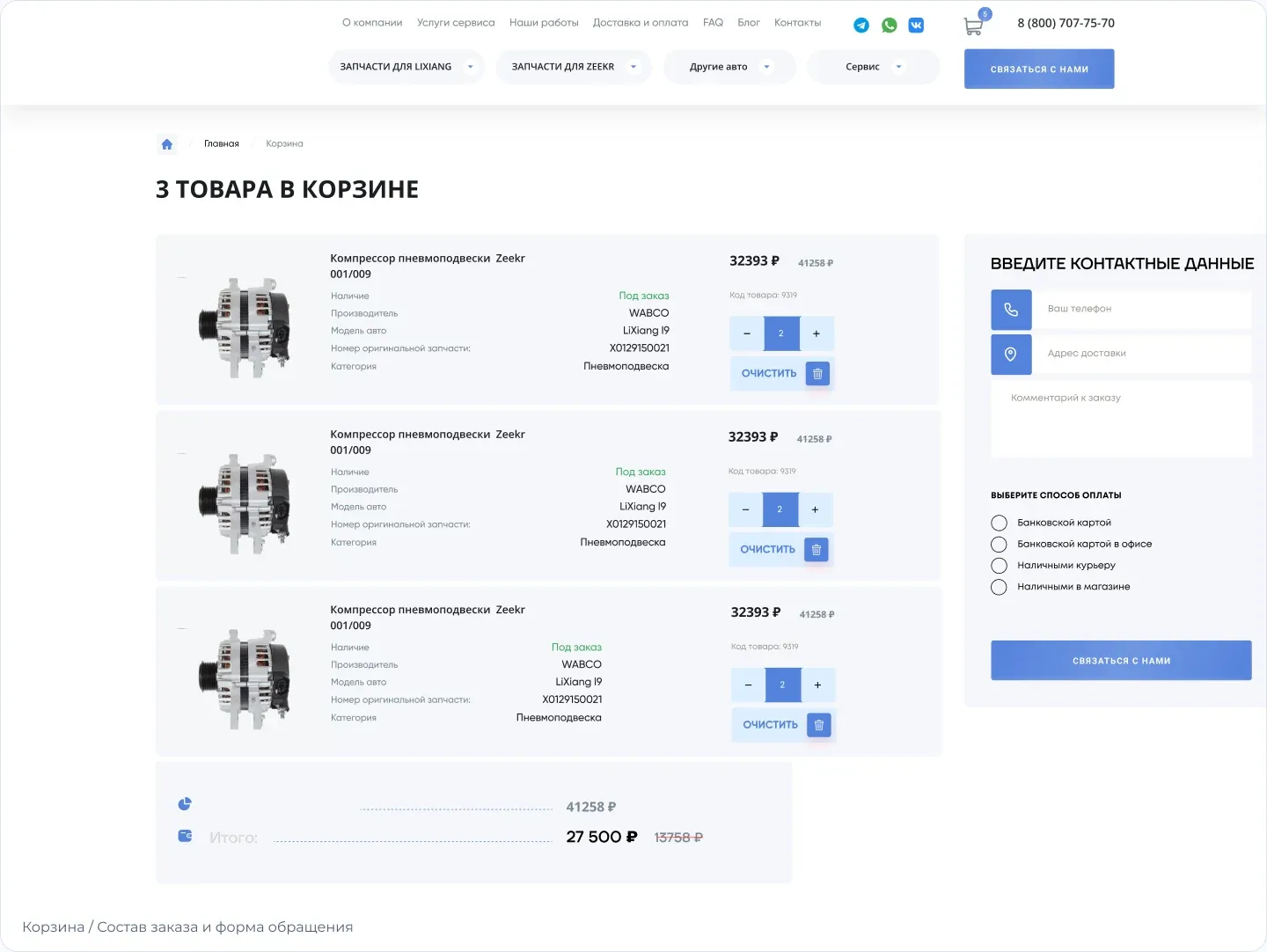1267x952 pixels.
Task: Click first compressor product thumbnail
Action: point(244,328)
